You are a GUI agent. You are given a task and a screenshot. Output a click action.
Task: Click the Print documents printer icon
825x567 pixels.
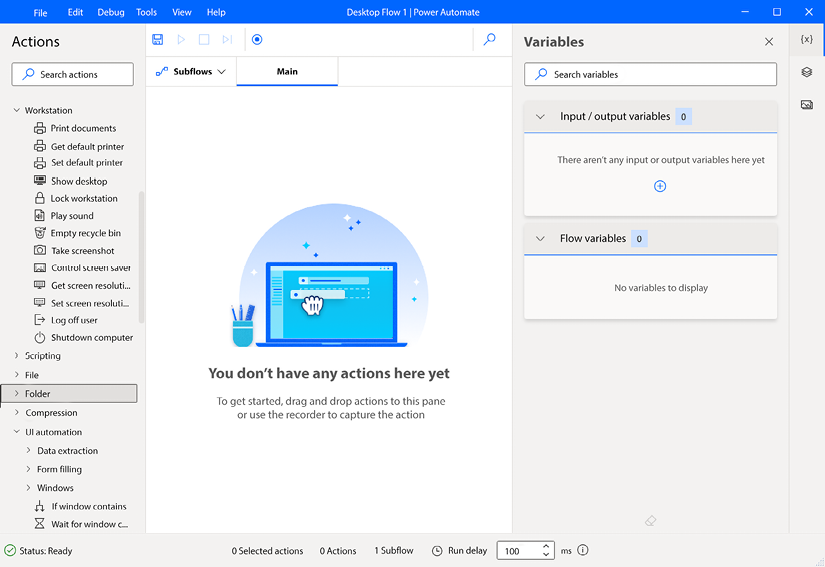click(x=39, y=128)
